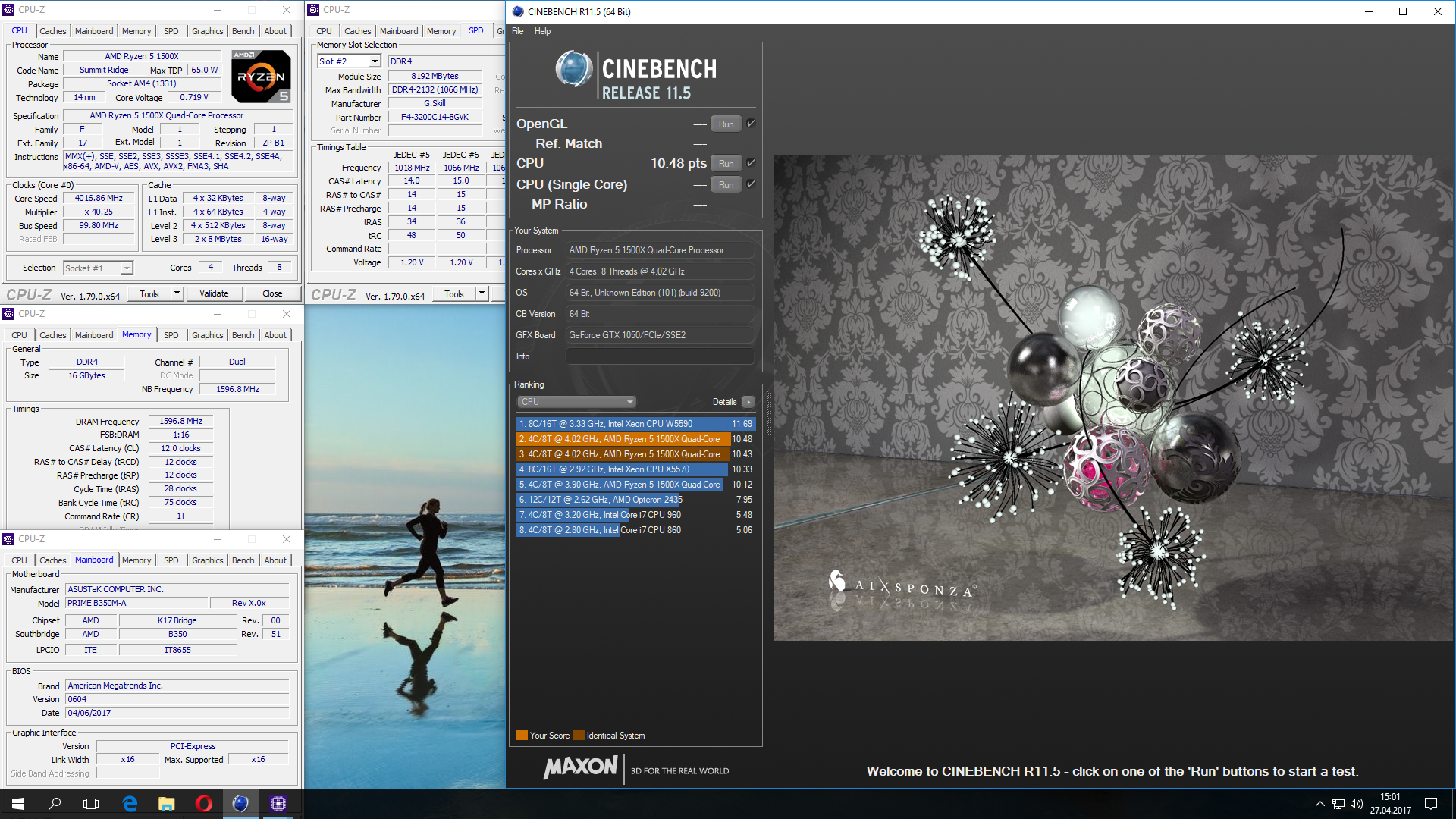Switch to CPU-Z taskbar icon
Viewport: 1456px width, 819px height.
coord(278,804)
